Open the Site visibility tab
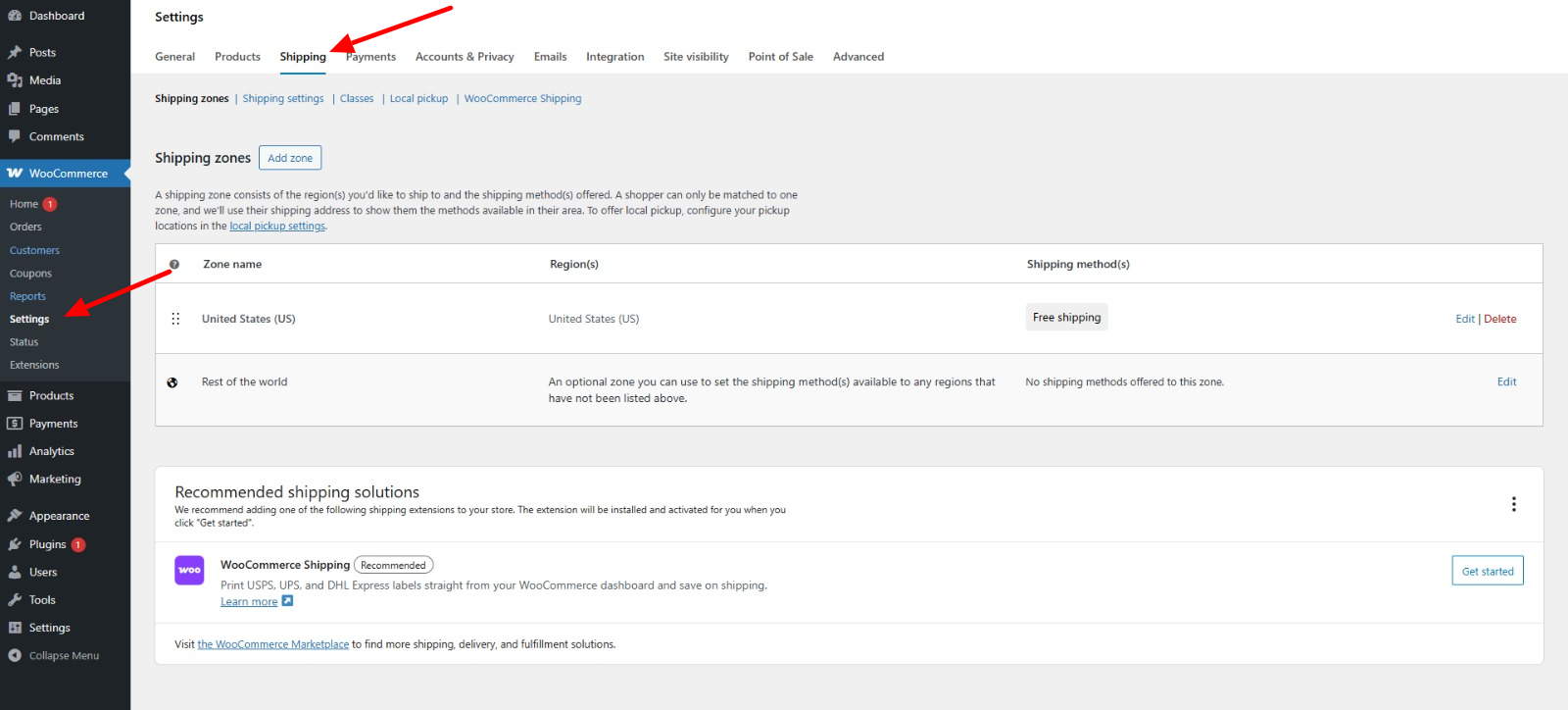The height and width of the screenshot is (710, 1568). (x=696, y=57)
